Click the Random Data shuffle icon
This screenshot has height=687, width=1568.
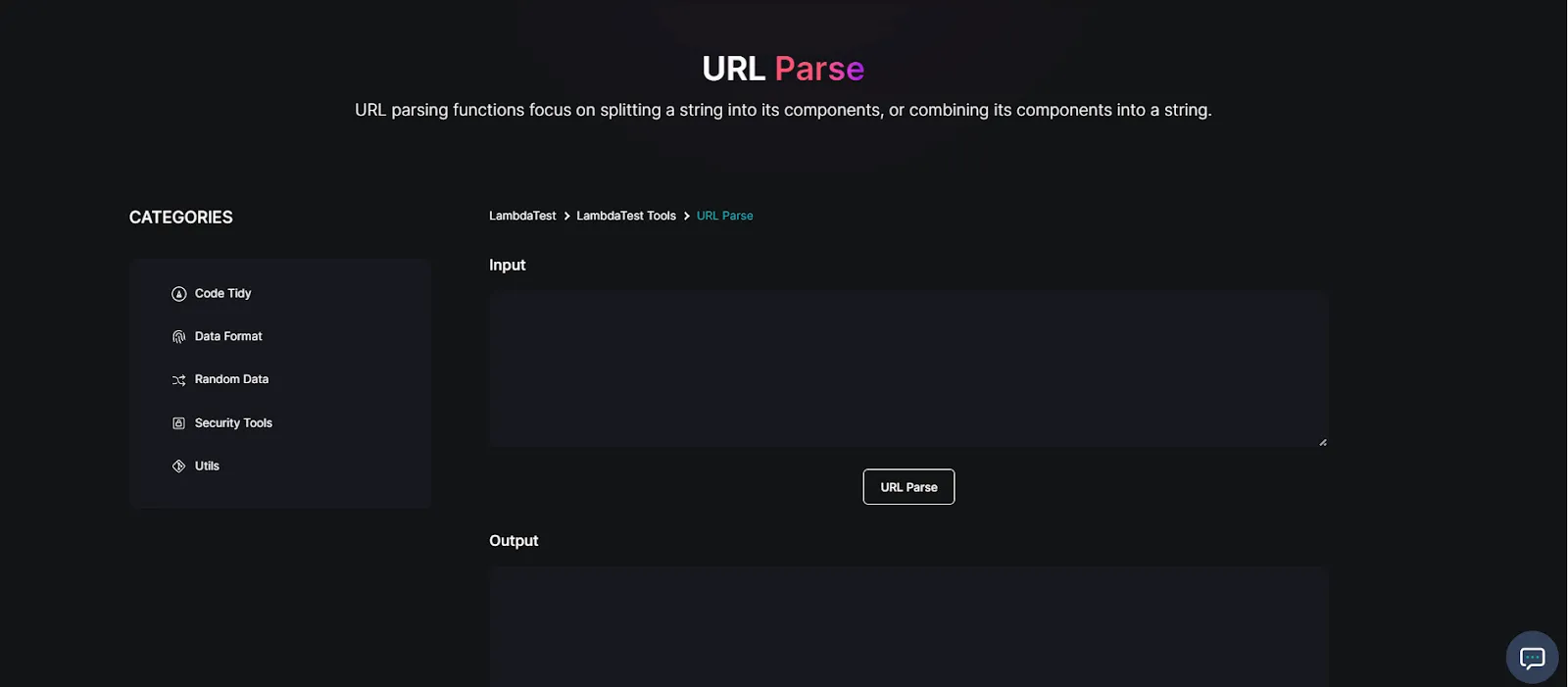(x=178, y=380)
